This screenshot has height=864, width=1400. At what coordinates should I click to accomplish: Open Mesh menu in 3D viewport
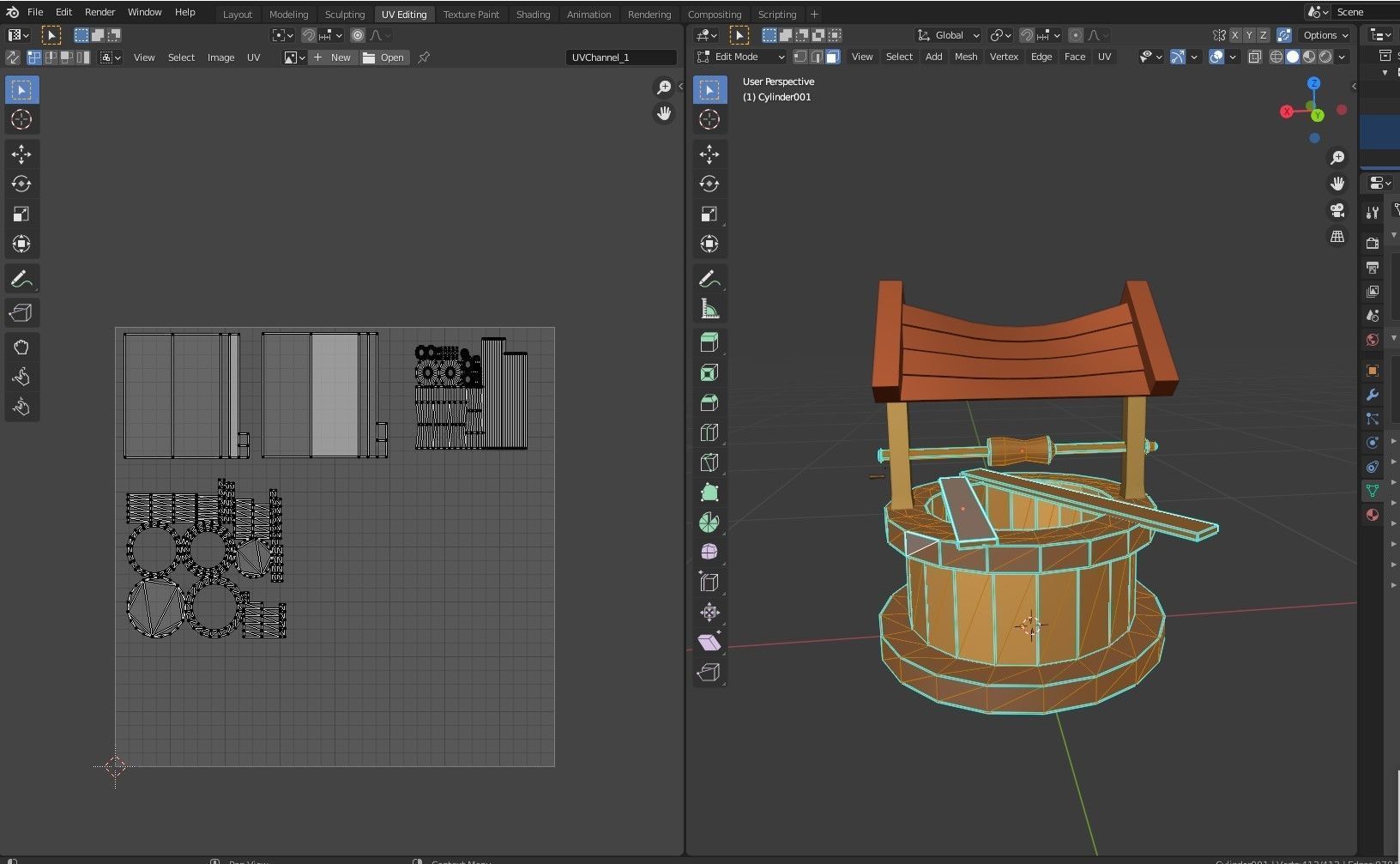(x=966, y=57)
